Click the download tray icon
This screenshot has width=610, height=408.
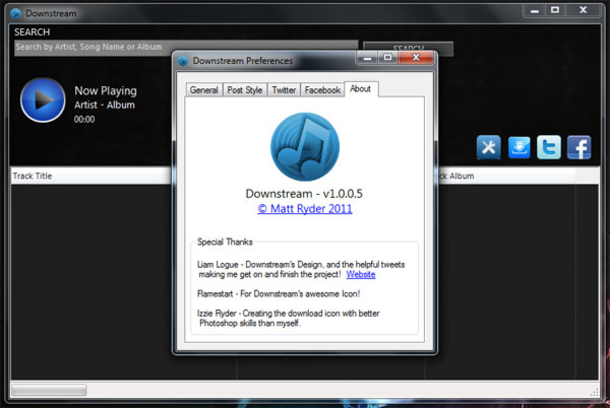click(519, 147)
